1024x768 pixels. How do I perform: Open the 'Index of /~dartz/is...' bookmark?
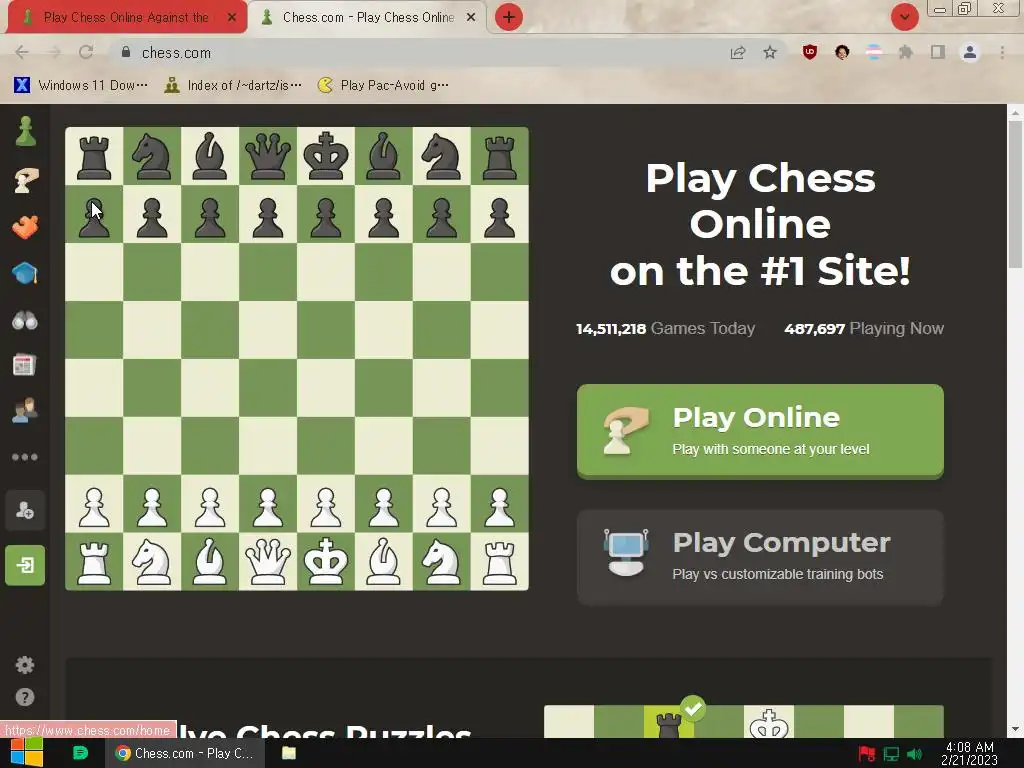click(x=233, y=85)
